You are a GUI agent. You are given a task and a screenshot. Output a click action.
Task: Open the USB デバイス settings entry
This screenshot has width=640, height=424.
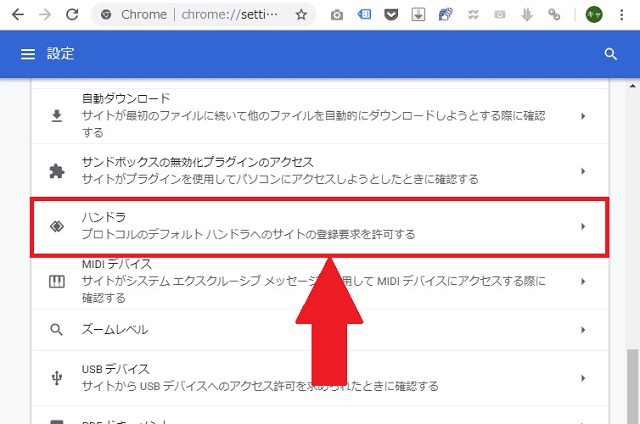(x=320, y=378)
